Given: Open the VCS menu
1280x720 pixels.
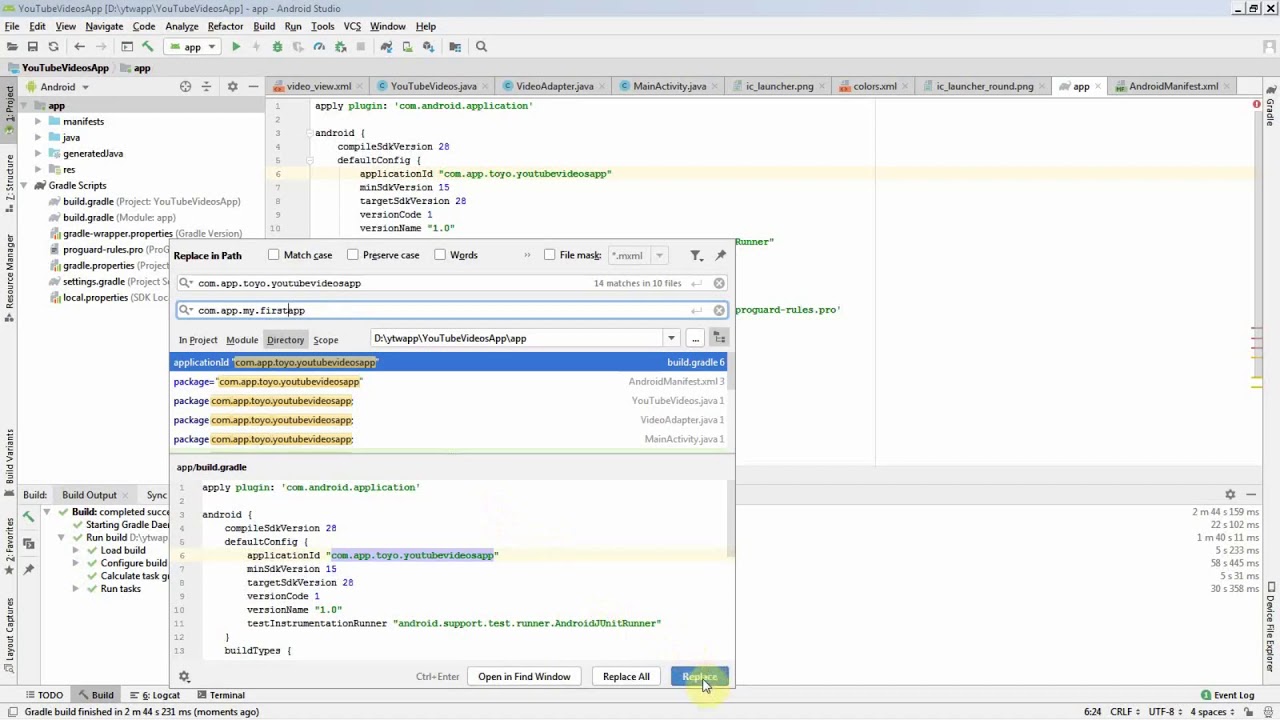Looking at the screenshot, I should (352, 26).
